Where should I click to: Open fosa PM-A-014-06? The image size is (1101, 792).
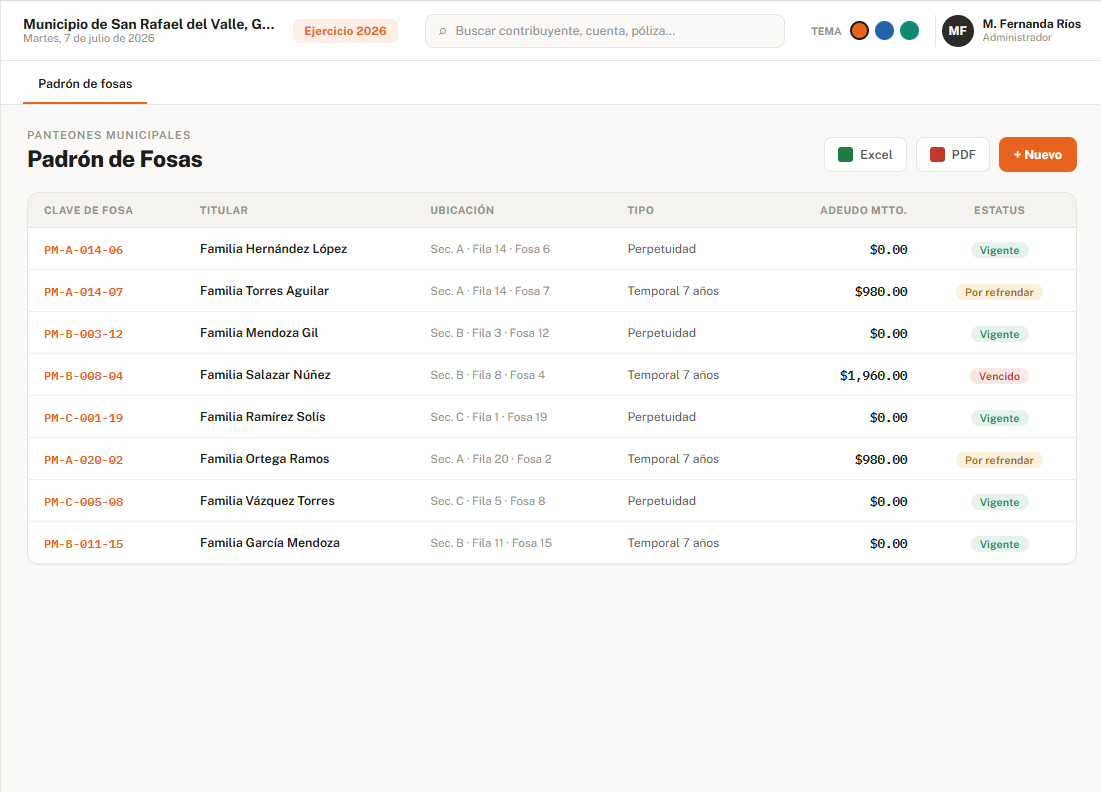[84, 250]
